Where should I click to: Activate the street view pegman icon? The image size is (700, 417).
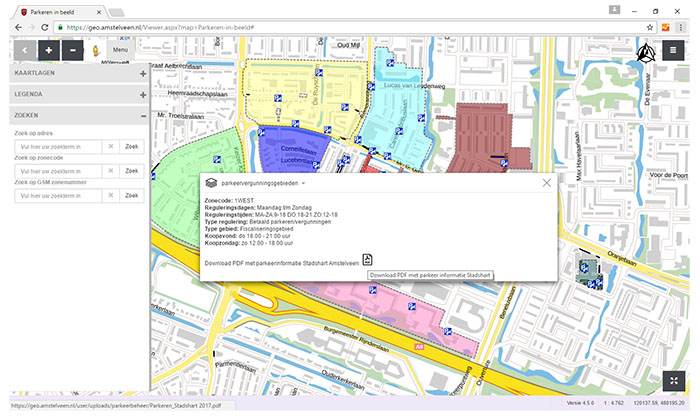click(x=96, y=51)
